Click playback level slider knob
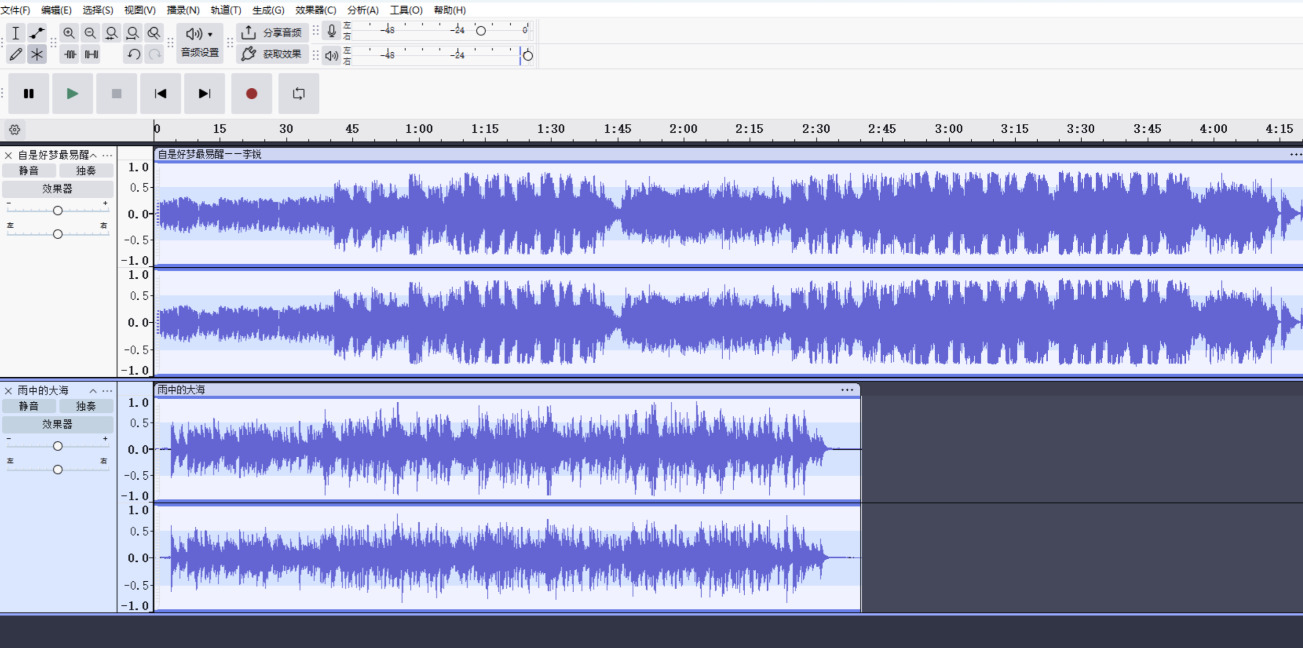The height and width of the screenshot is (648, 1303). click(528, 55)
